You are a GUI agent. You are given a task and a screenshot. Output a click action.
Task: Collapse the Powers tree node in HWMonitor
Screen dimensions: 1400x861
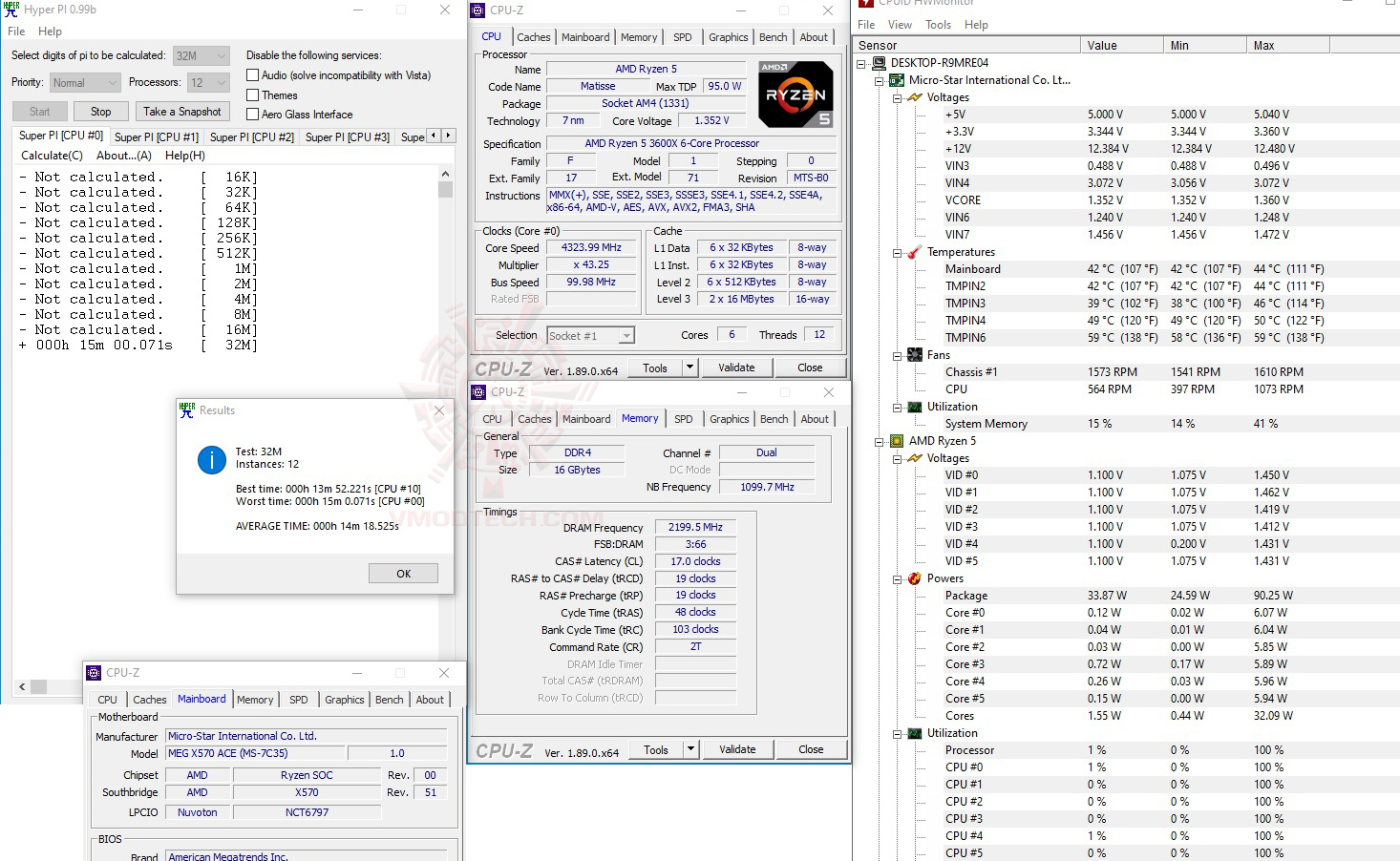[897, 577]
